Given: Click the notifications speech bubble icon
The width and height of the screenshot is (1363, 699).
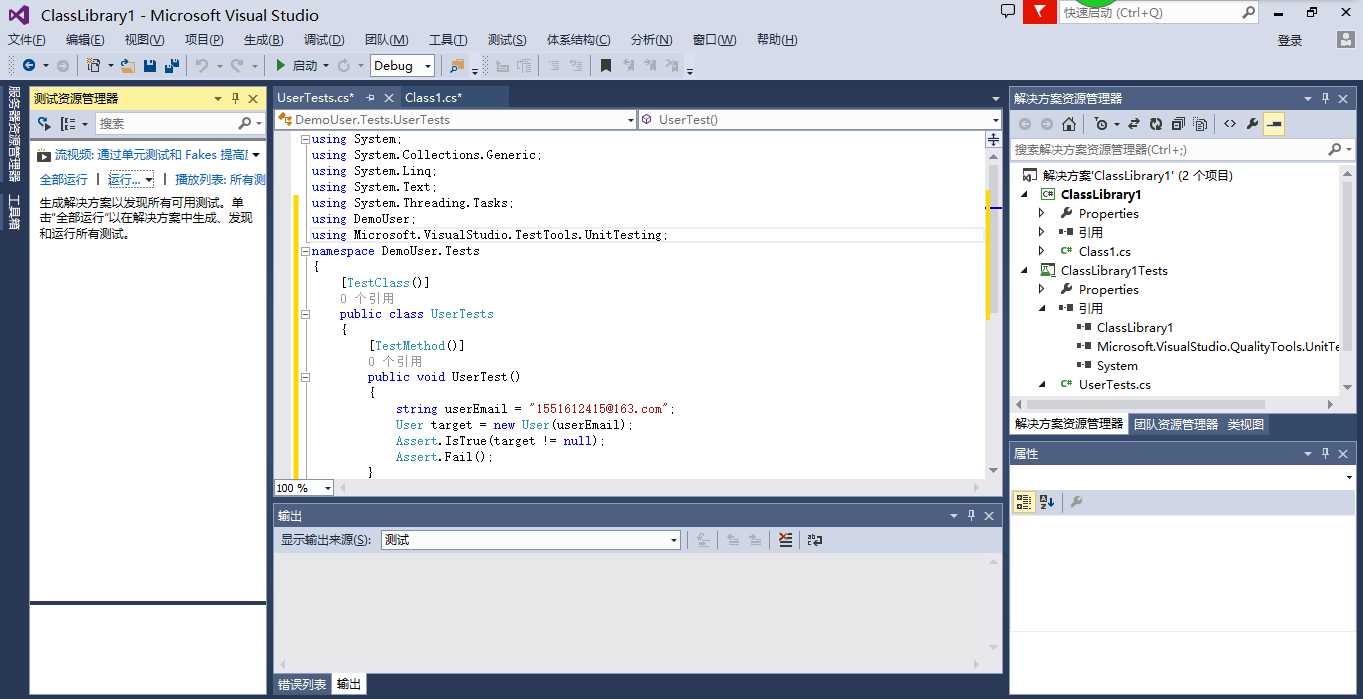Looking at the screenshot, I should (x=1008, y=11).
